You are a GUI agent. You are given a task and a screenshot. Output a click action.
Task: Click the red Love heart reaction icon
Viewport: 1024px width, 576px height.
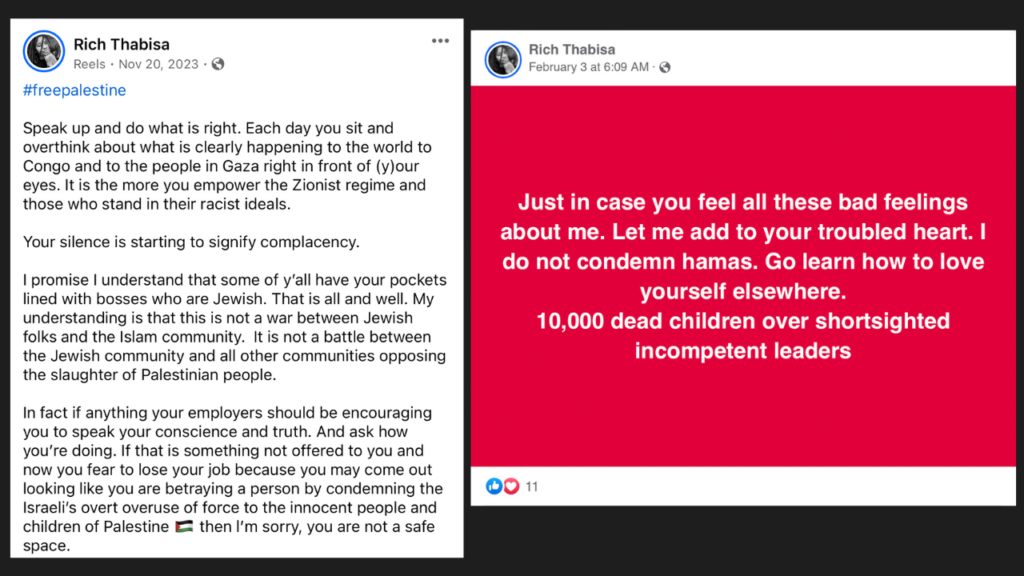pyautogui.click(x=511, y=486)
